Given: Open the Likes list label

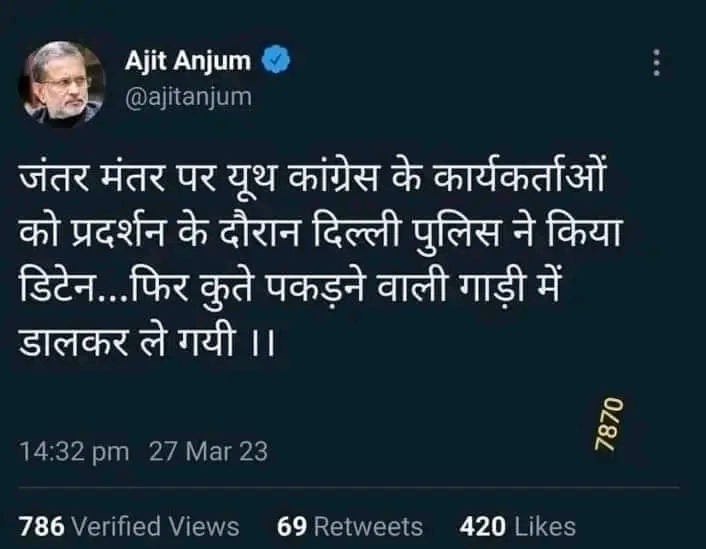Looking at the screenshot, I should tap(545, 526).
